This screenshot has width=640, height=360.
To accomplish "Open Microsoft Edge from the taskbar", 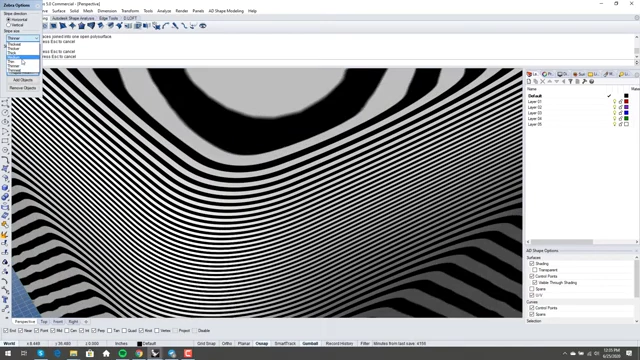I will (57, 353).
